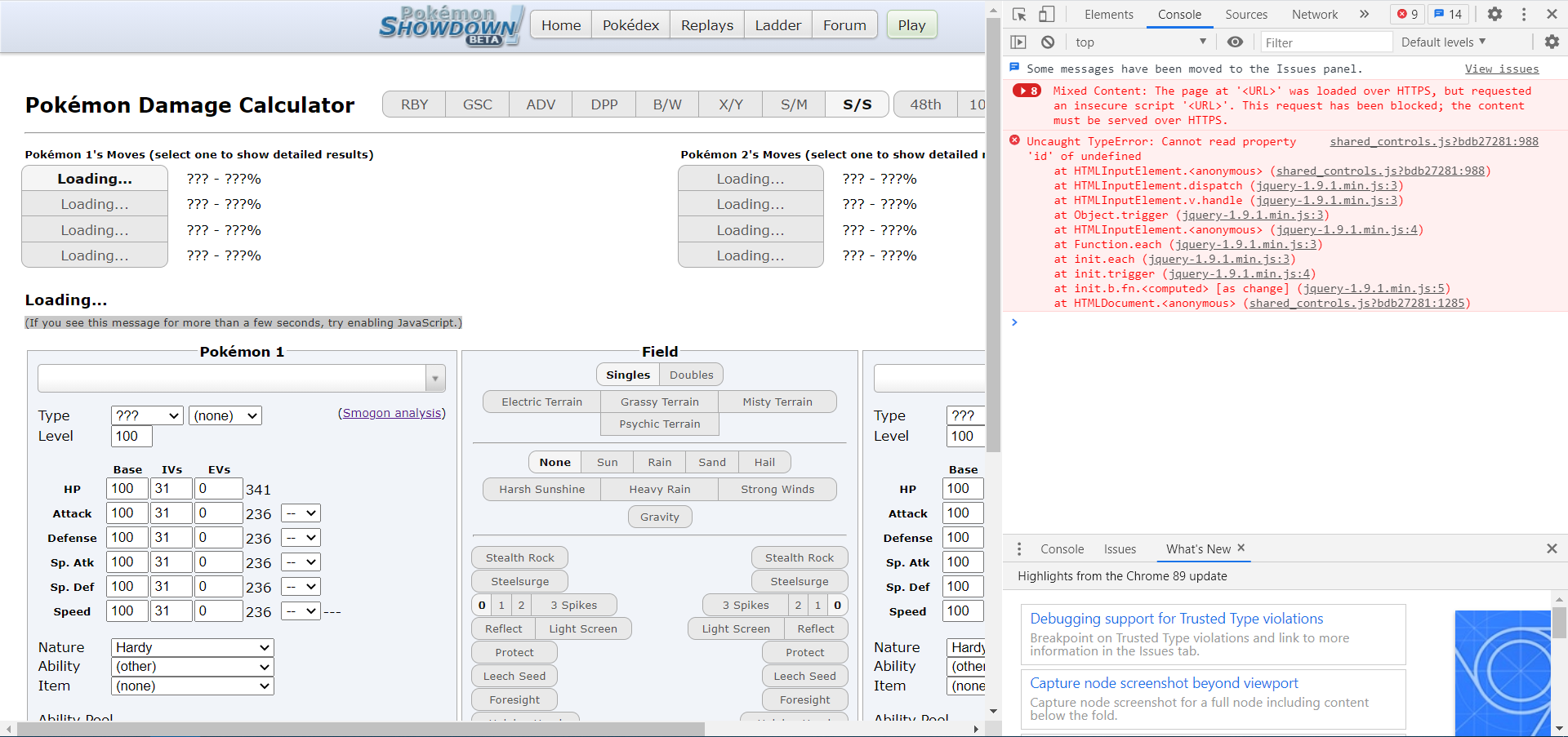Toggle device toolbar icon in DevTools

pos(1047,14)
